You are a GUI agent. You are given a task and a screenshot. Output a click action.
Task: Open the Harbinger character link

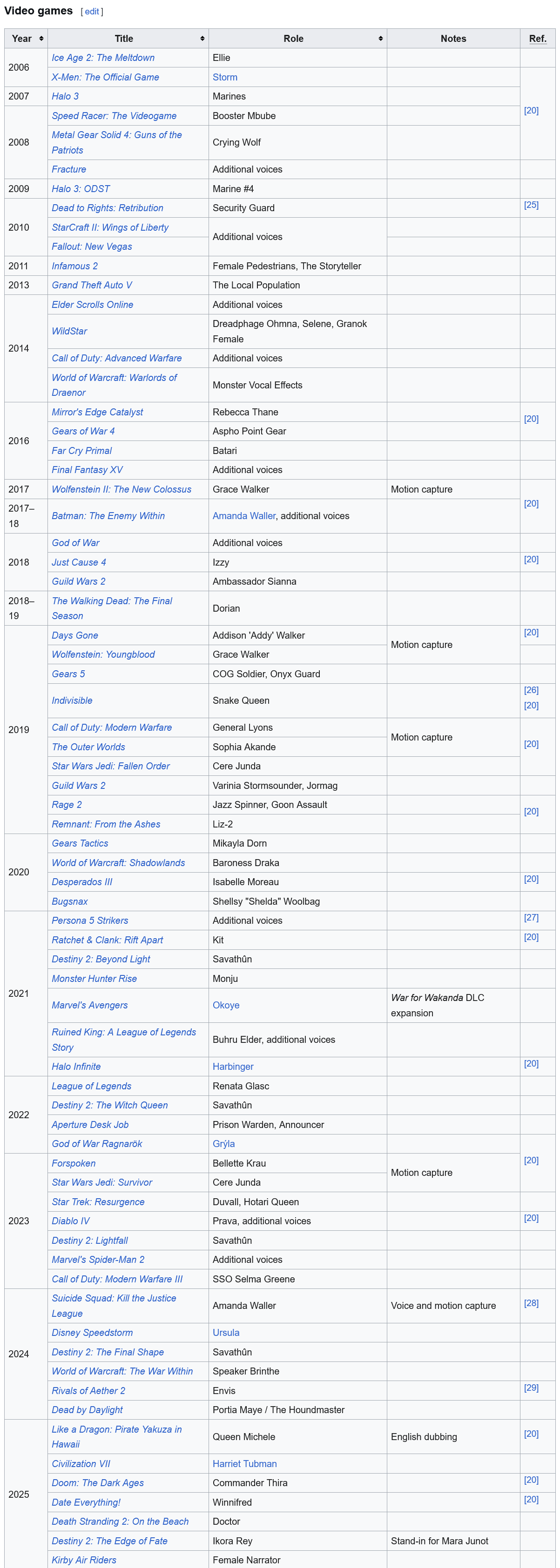233,1067
